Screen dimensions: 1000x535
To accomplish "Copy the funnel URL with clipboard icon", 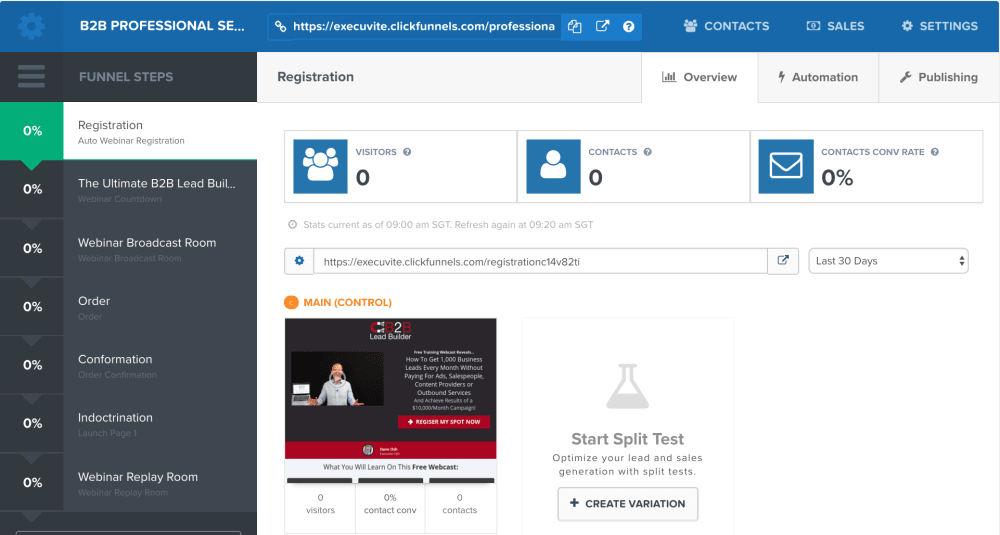I will click(x=575, y=26).
